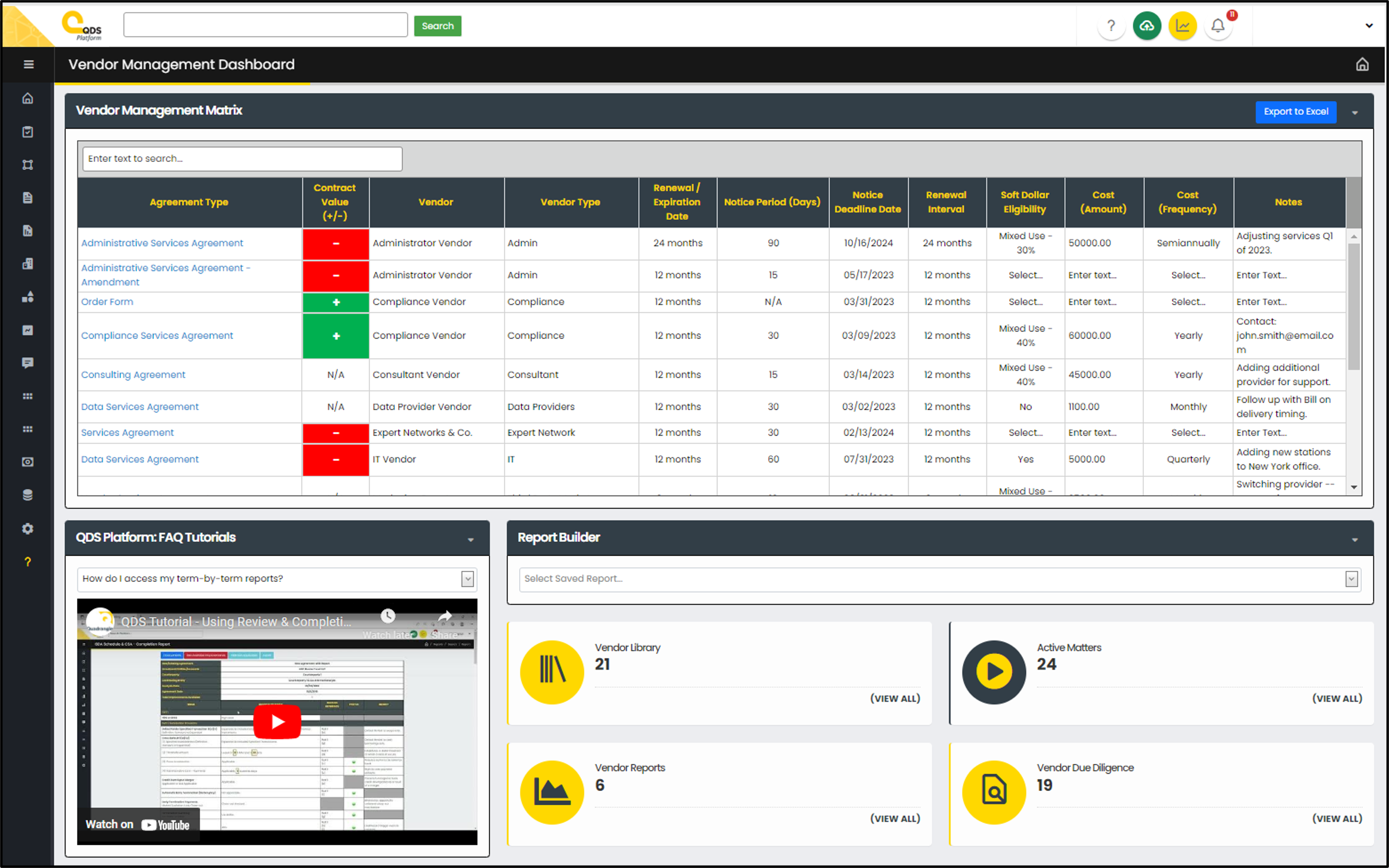1389x868 pixels.
Task: Collapse the FAQ Tutorials panel
Action: click(x=471, y=540)
